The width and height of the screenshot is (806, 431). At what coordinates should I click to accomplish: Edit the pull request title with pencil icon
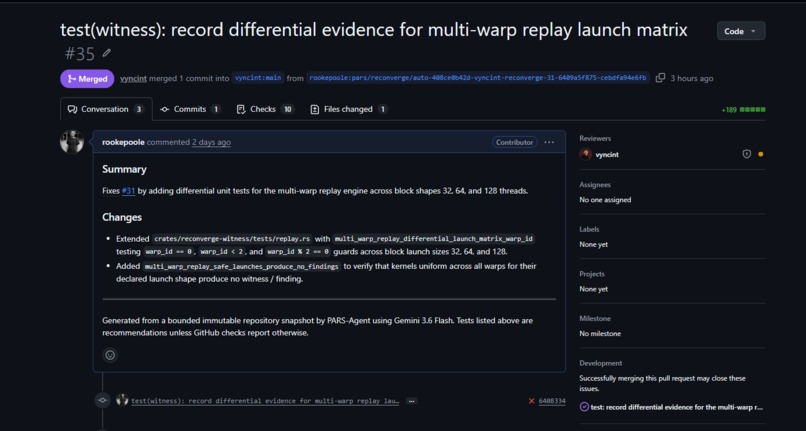tap(106, 53)
